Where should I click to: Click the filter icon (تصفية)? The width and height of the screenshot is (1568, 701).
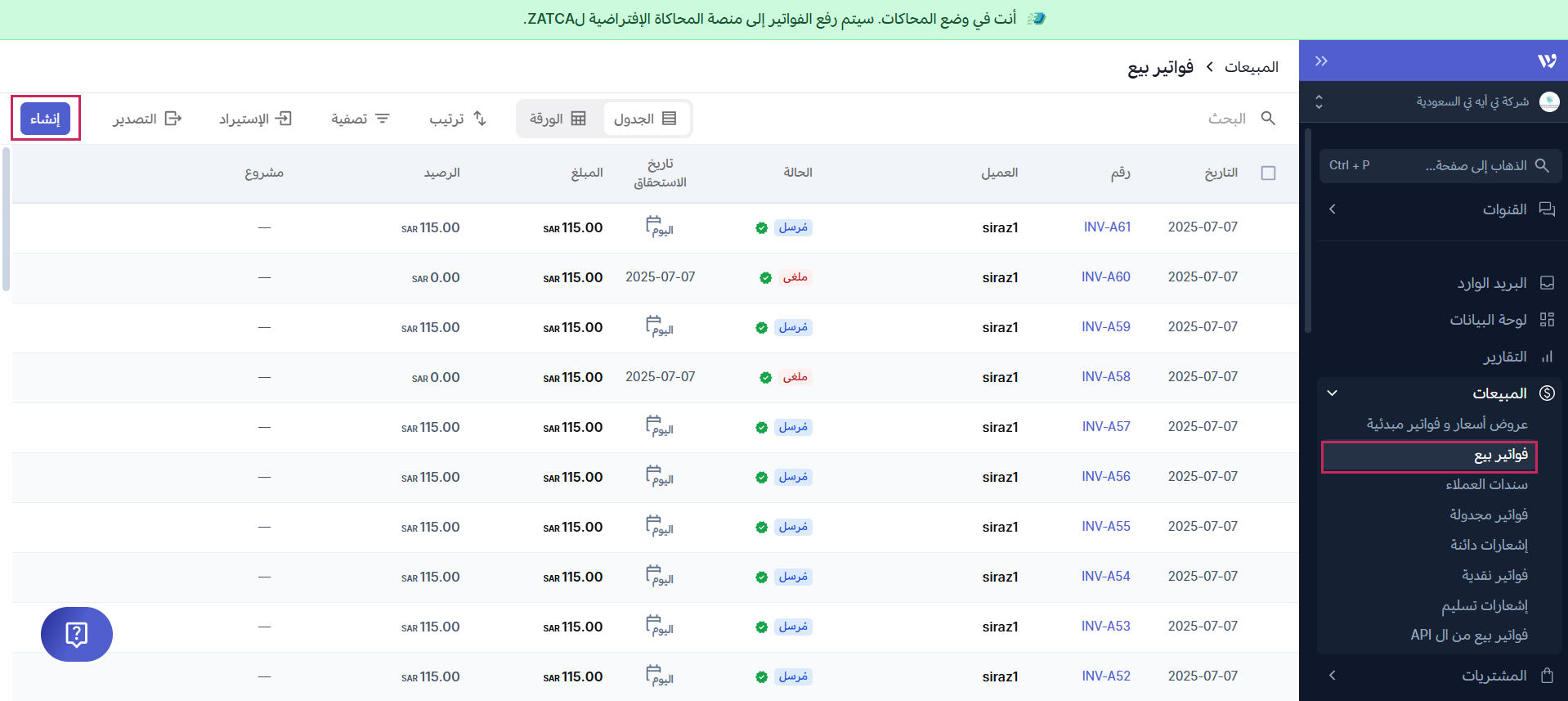click(x=382, y=119)
